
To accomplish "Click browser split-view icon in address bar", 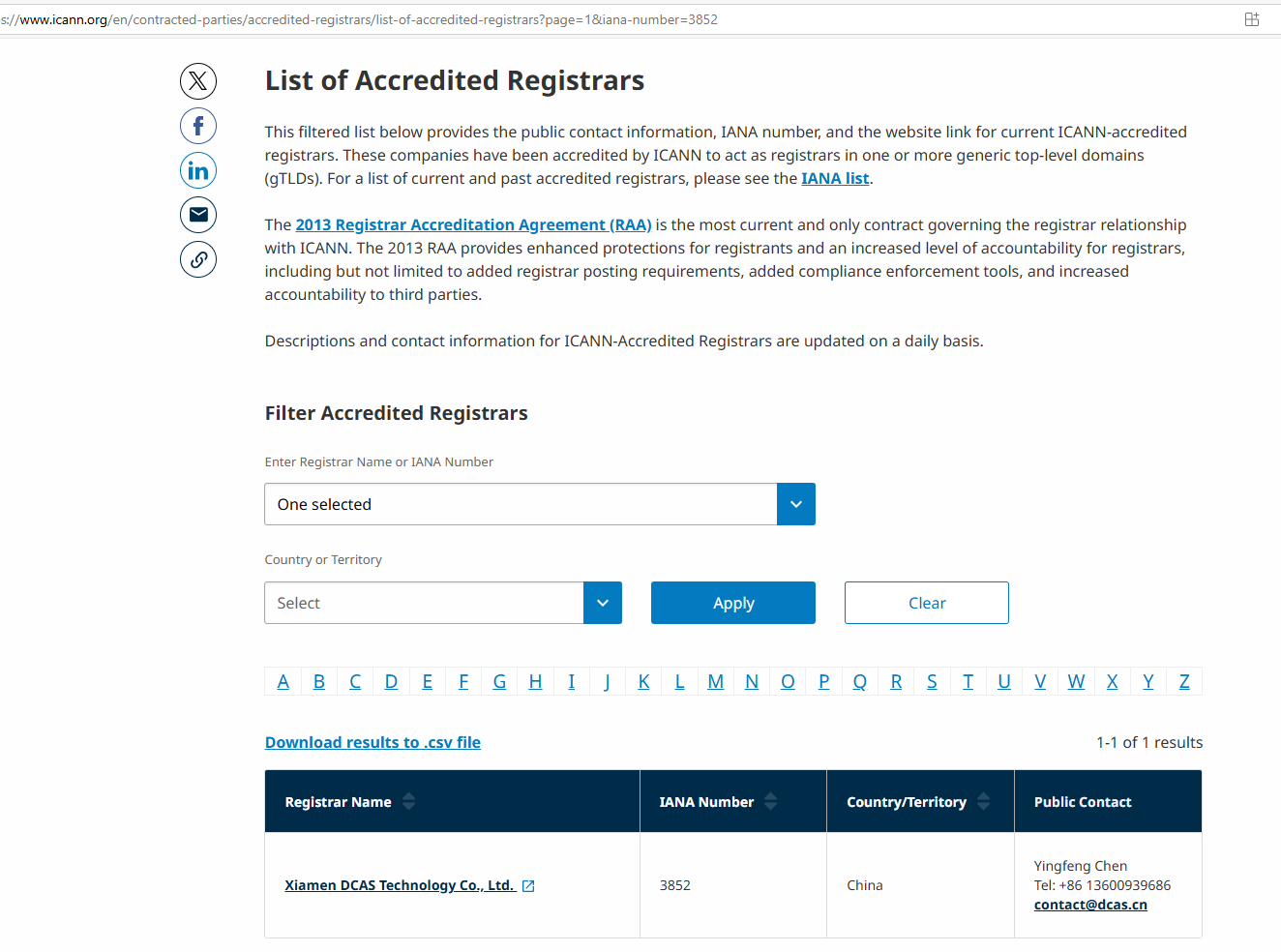I will coord(1251,19).
